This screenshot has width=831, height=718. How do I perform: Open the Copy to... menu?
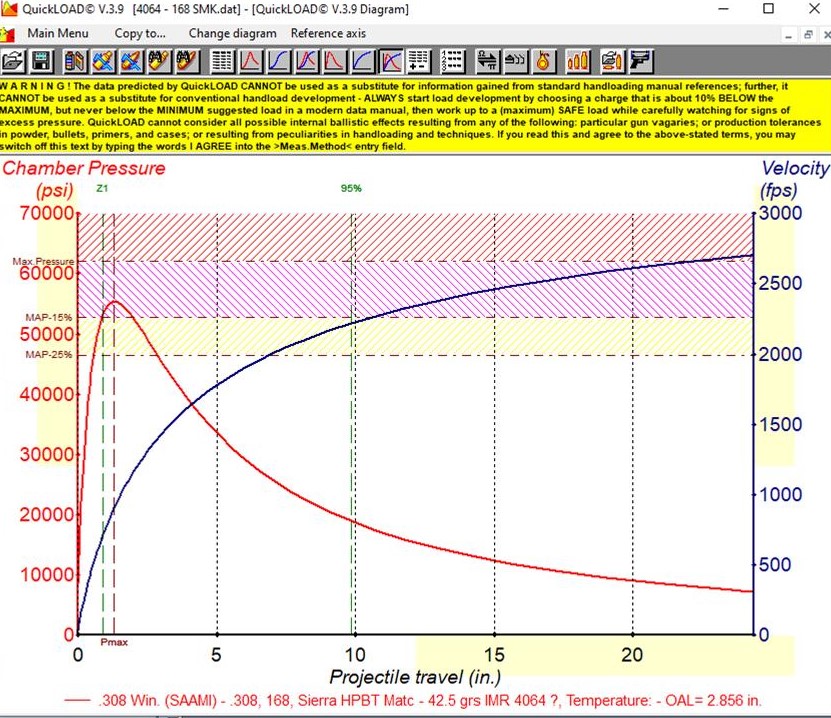pos(140,33)
